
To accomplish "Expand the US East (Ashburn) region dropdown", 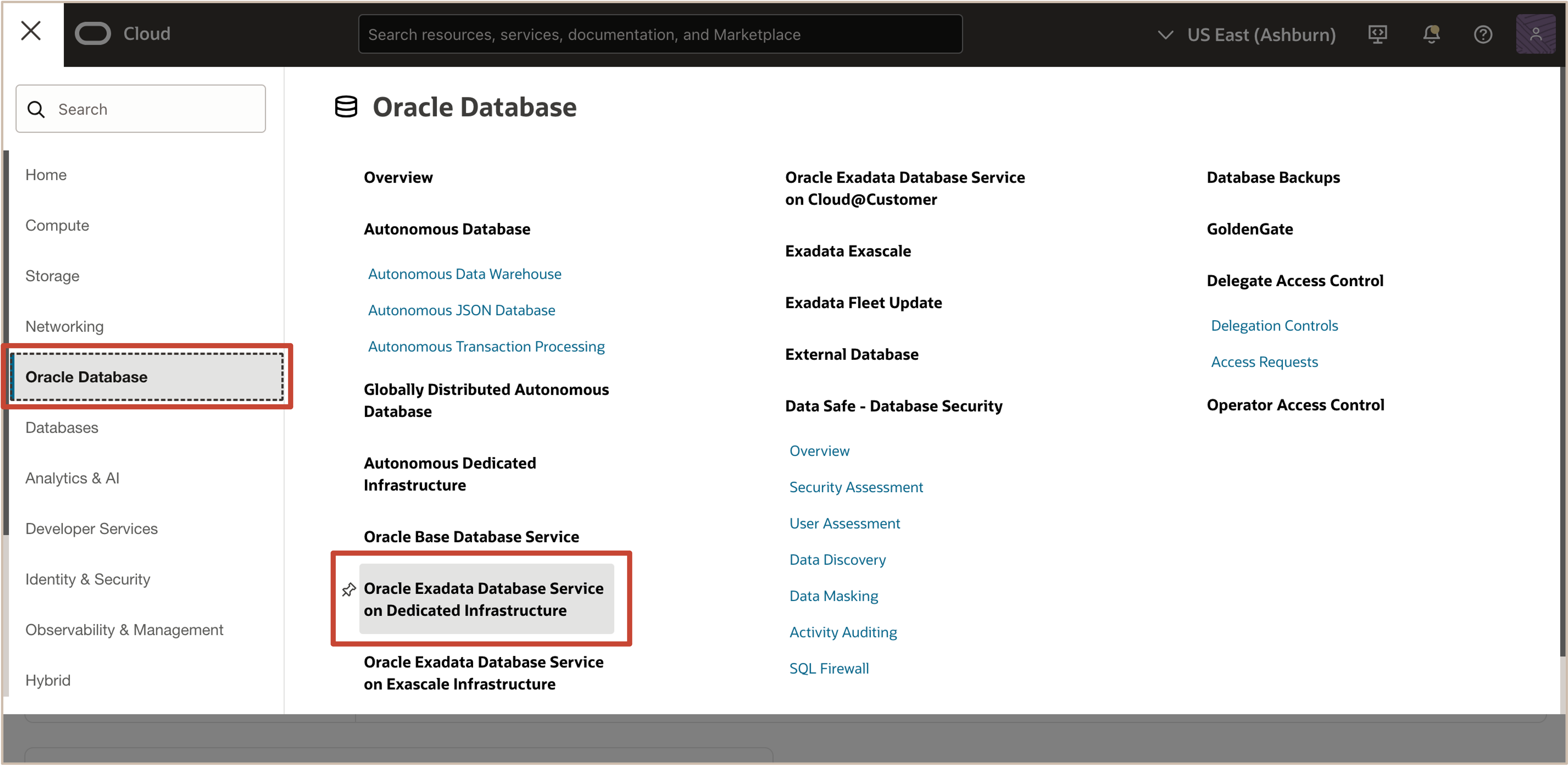I will click(x=1246, y=35).
